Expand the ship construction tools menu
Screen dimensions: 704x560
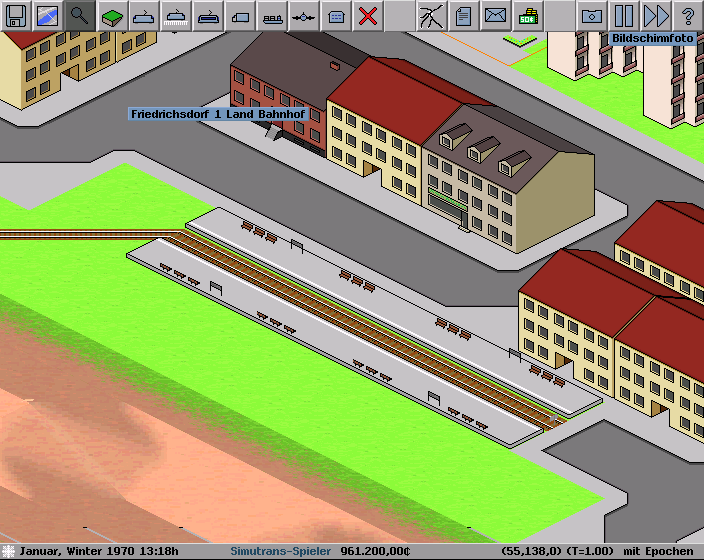(x=272, y=15)
